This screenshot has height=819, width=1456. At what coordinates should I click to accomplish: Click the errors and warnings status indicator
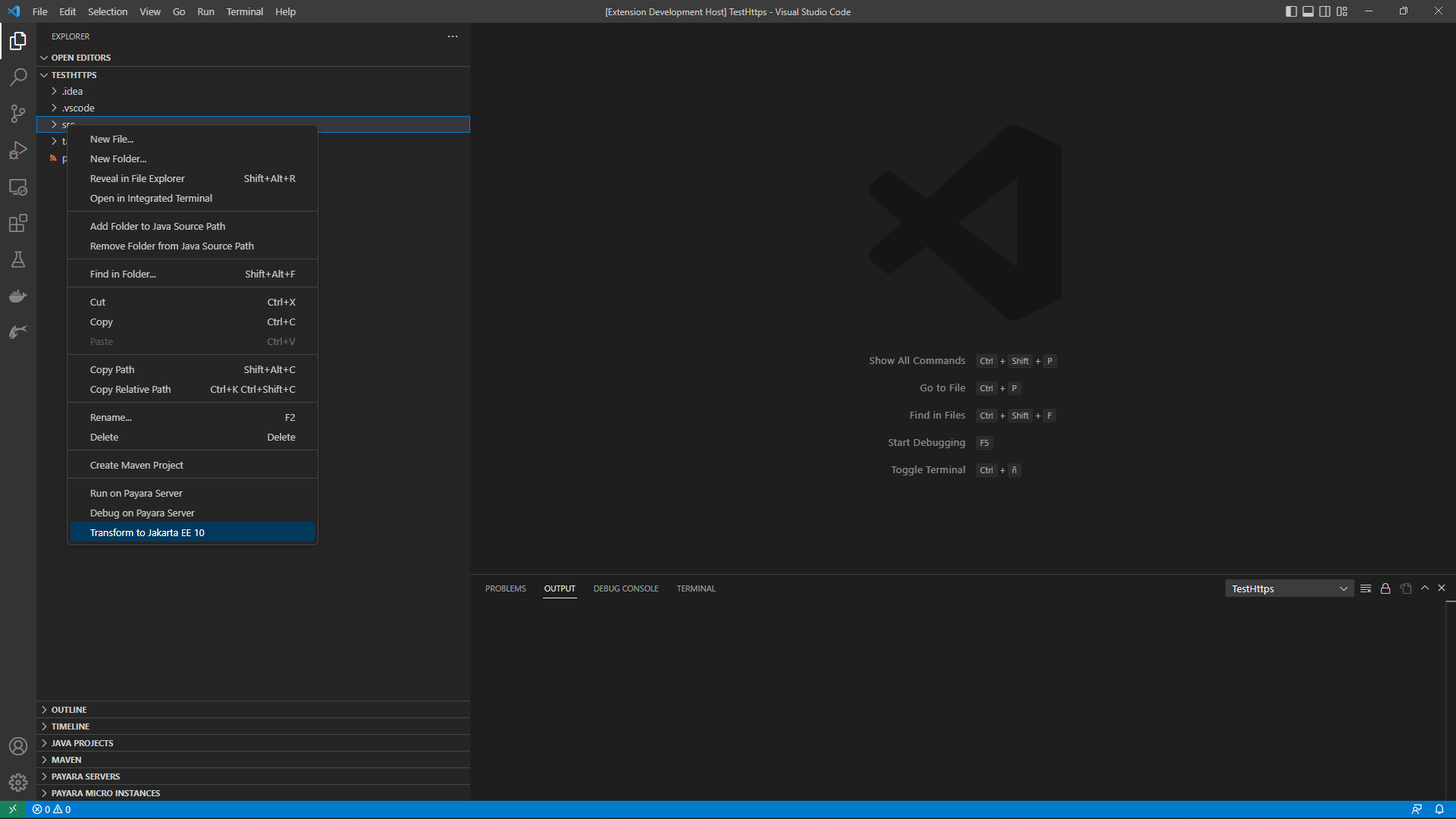coord(53,809)
